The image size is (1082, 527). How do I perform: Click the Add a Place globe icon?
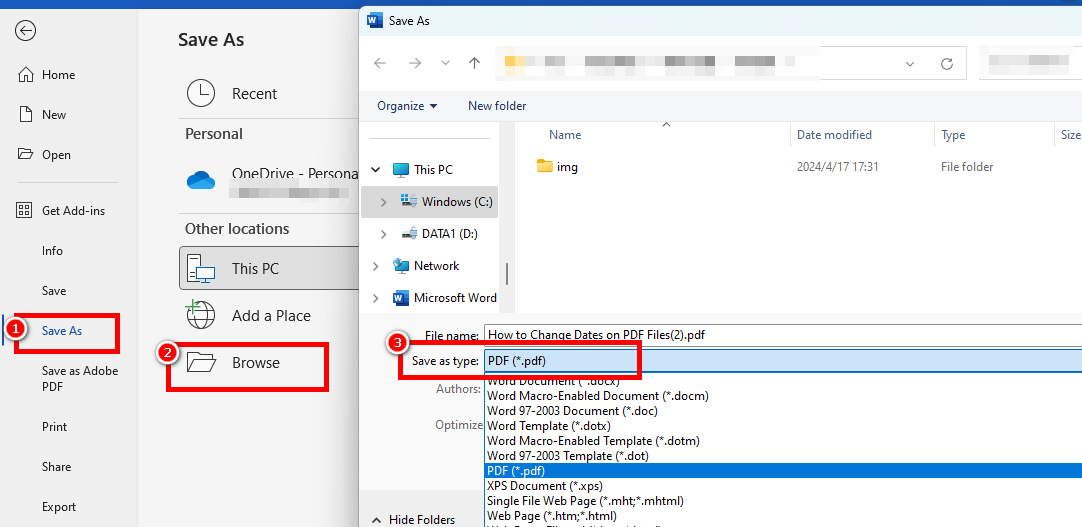(x=200, y=315)
